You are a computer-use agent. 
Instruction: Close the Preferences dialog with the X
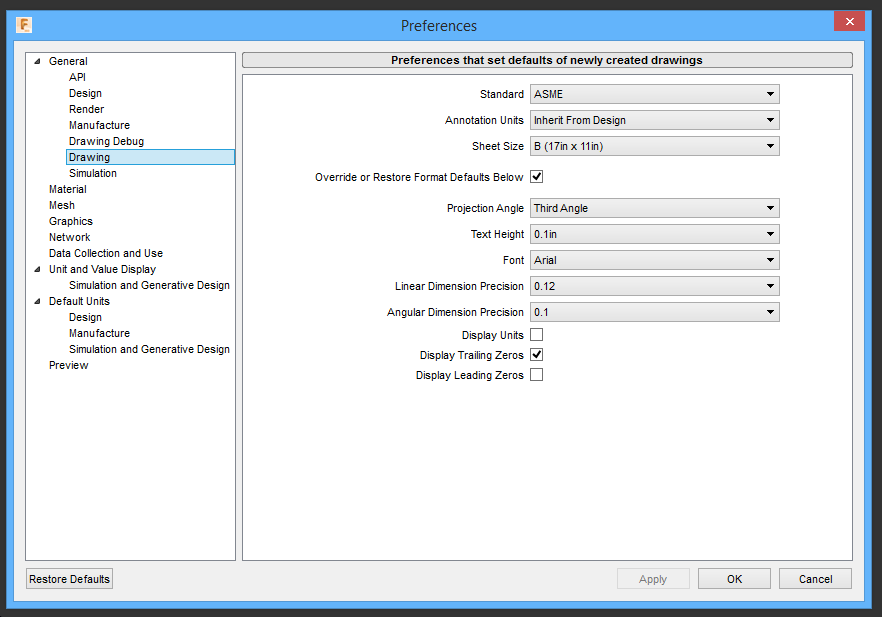click(x=849, y=21)
